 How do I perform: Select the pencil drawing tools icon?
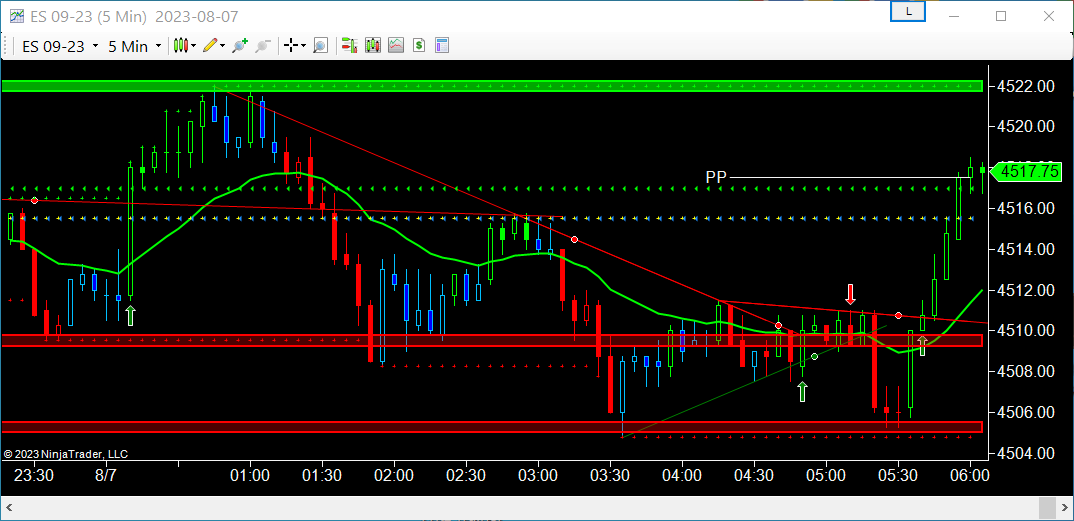pos(211,46)
